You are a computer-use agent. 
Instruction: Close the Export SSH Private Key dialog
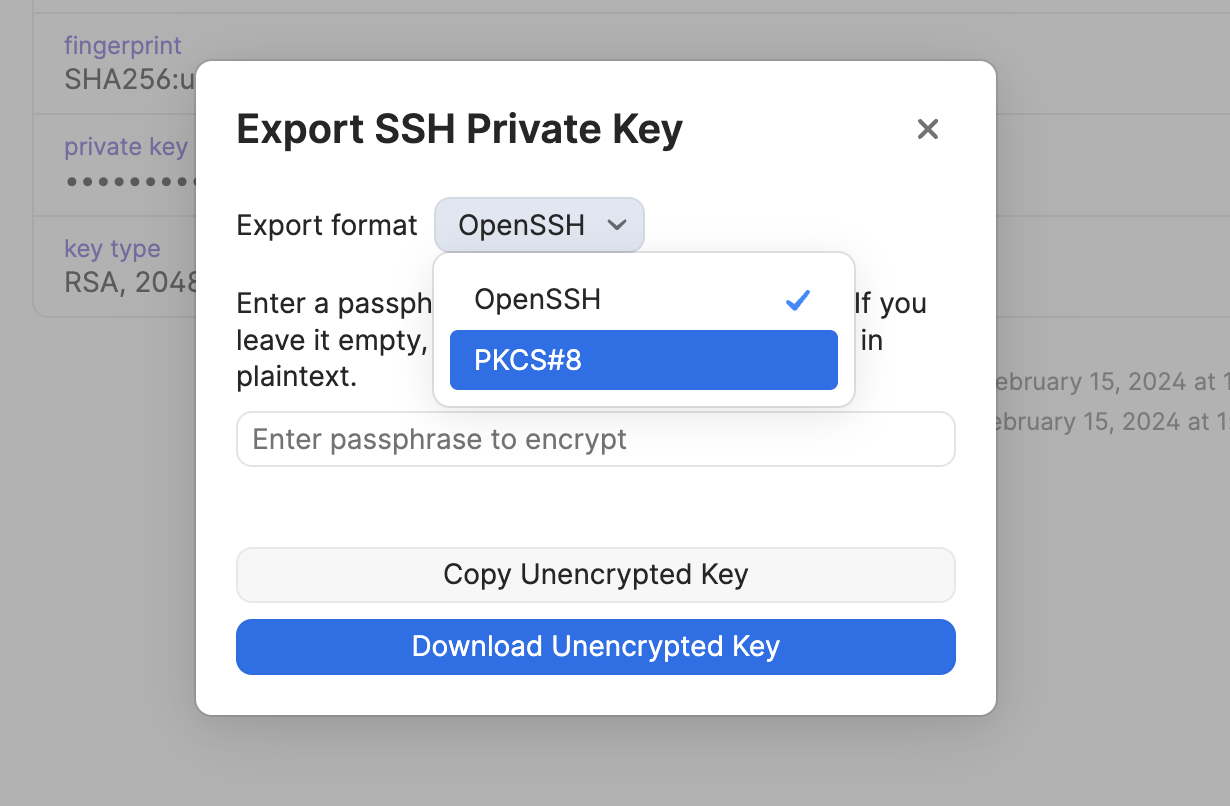pos(928,129)
